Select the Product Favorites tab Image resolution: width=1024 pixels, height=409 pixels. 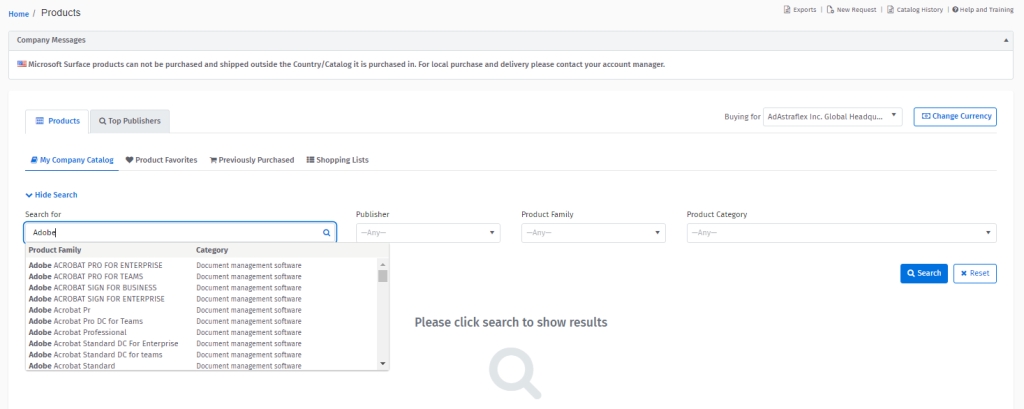click(x=161, y=160)
